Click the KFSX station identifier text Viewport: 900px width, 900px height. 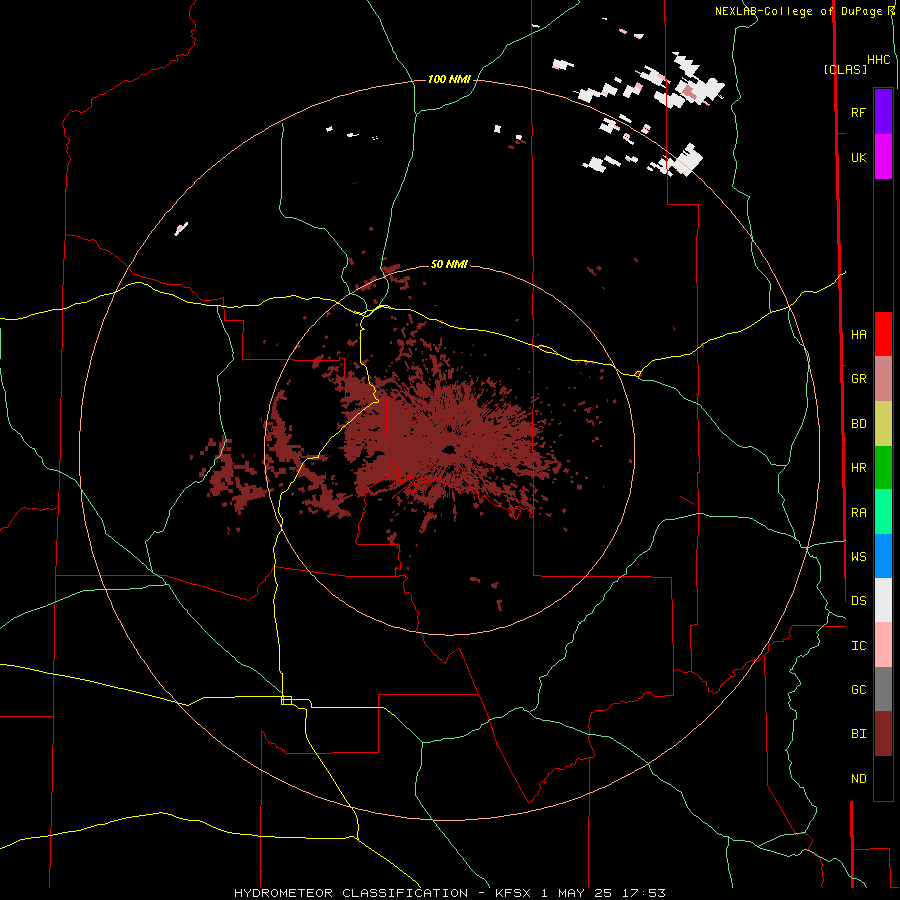click(515, 893)
